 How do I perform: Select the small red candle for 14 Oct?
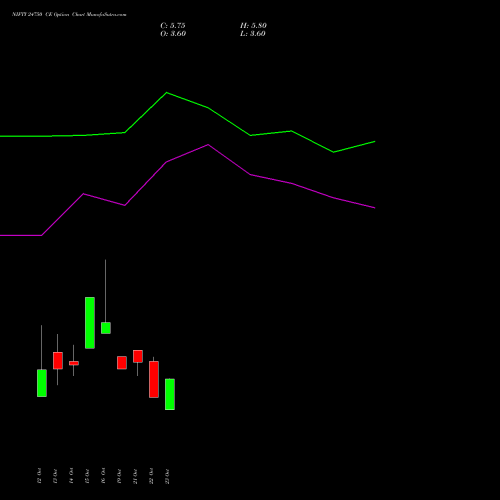(x=74, y=363)
